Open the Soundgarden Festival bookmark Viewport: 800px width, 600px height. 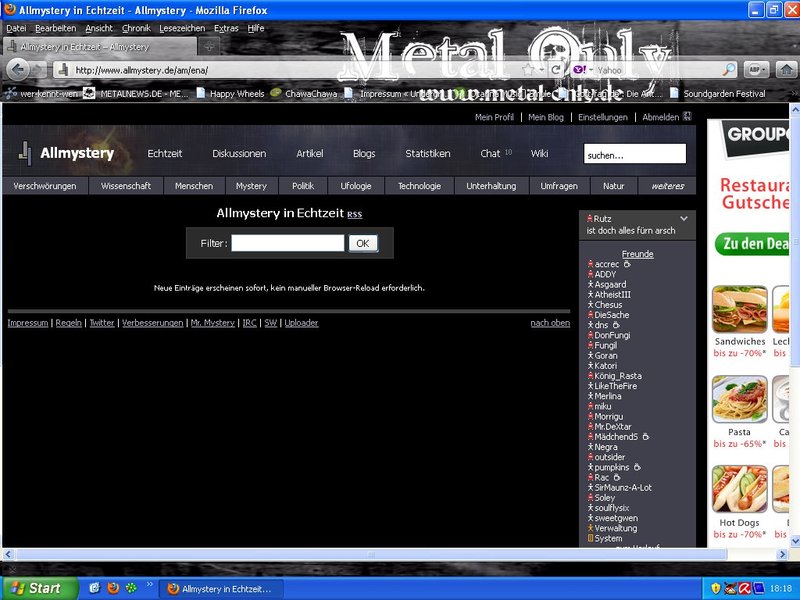(718, 93)
